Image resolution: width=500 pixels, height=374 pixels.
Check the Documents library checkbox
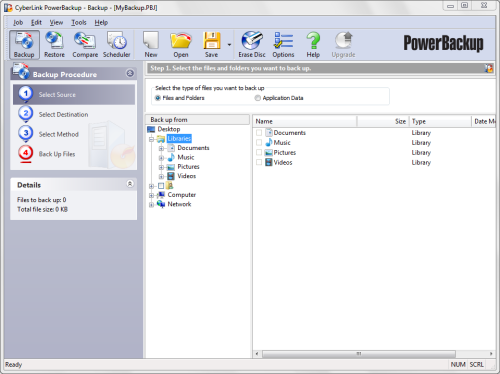(259, 133)
